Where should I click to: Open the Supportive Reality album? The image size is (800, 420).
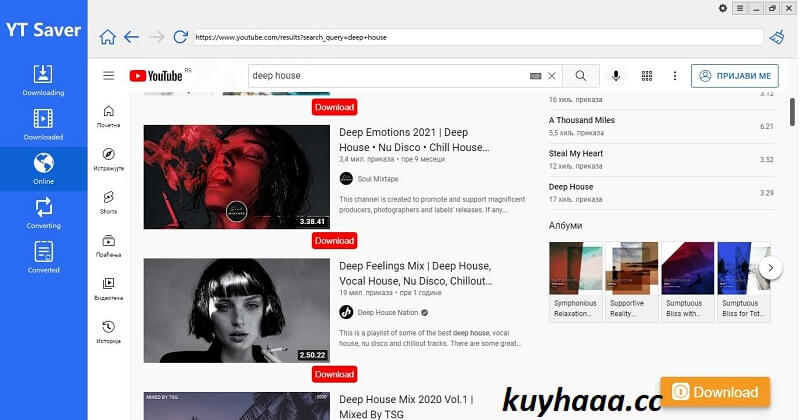coord(632,282)
